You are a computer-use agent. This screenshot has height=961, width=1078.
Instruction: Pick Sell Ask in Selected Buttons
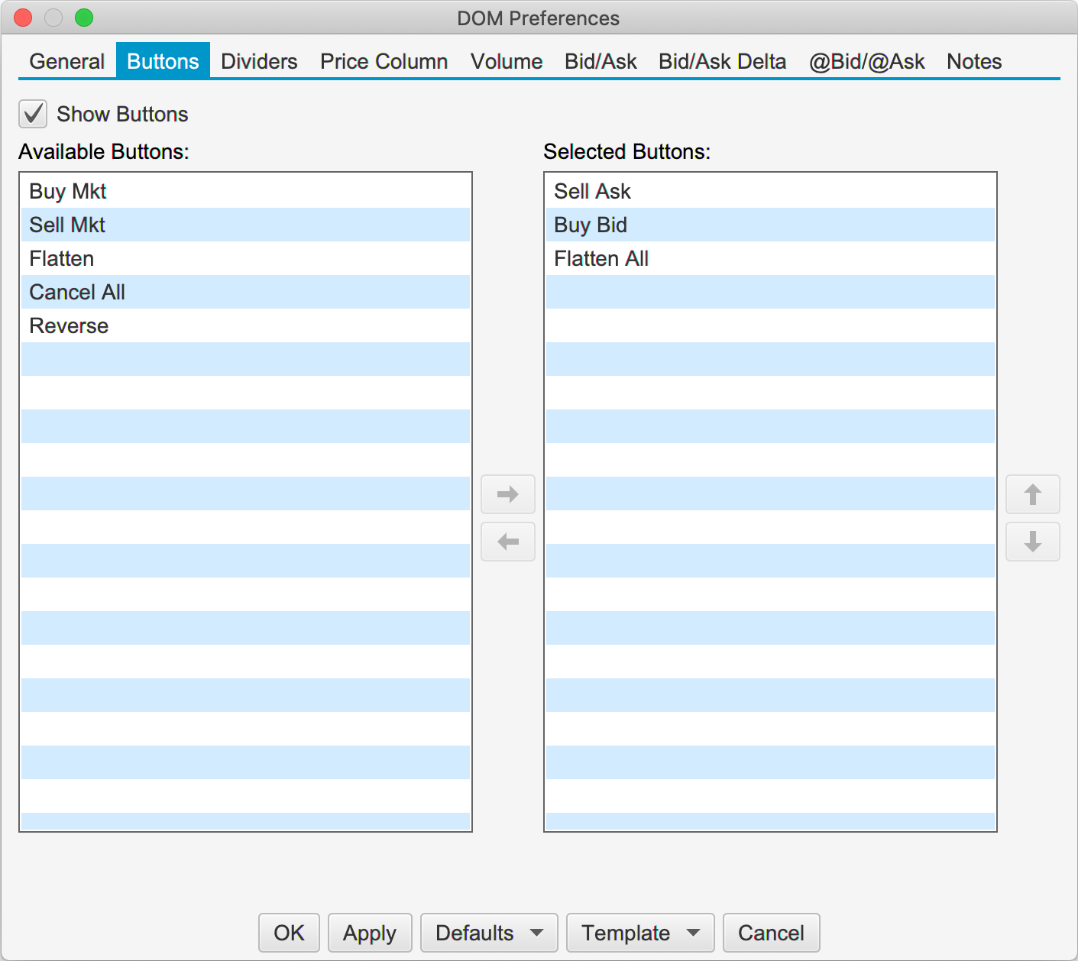click(x=592, y=191)
